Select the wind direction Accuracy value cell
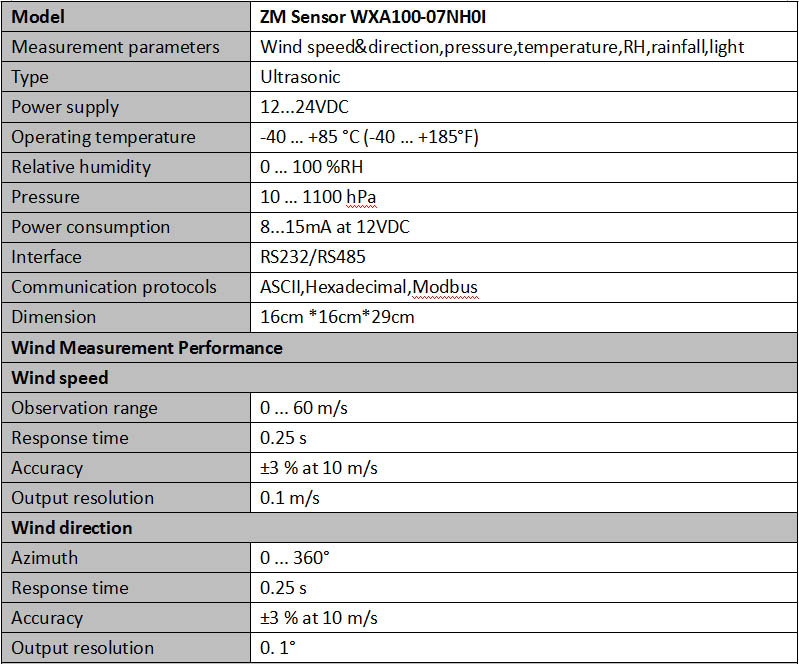799x664 pixels. click(x=523, y=618)
